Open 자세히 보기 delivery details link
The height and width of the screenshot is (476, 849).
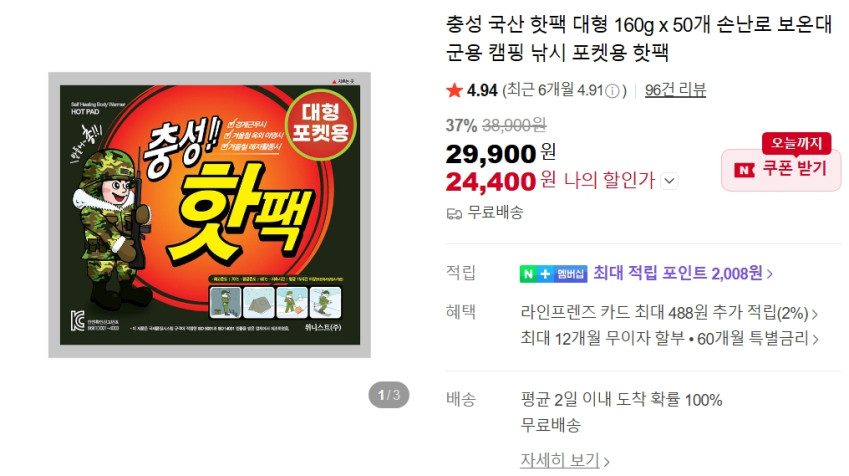[565, 461]
